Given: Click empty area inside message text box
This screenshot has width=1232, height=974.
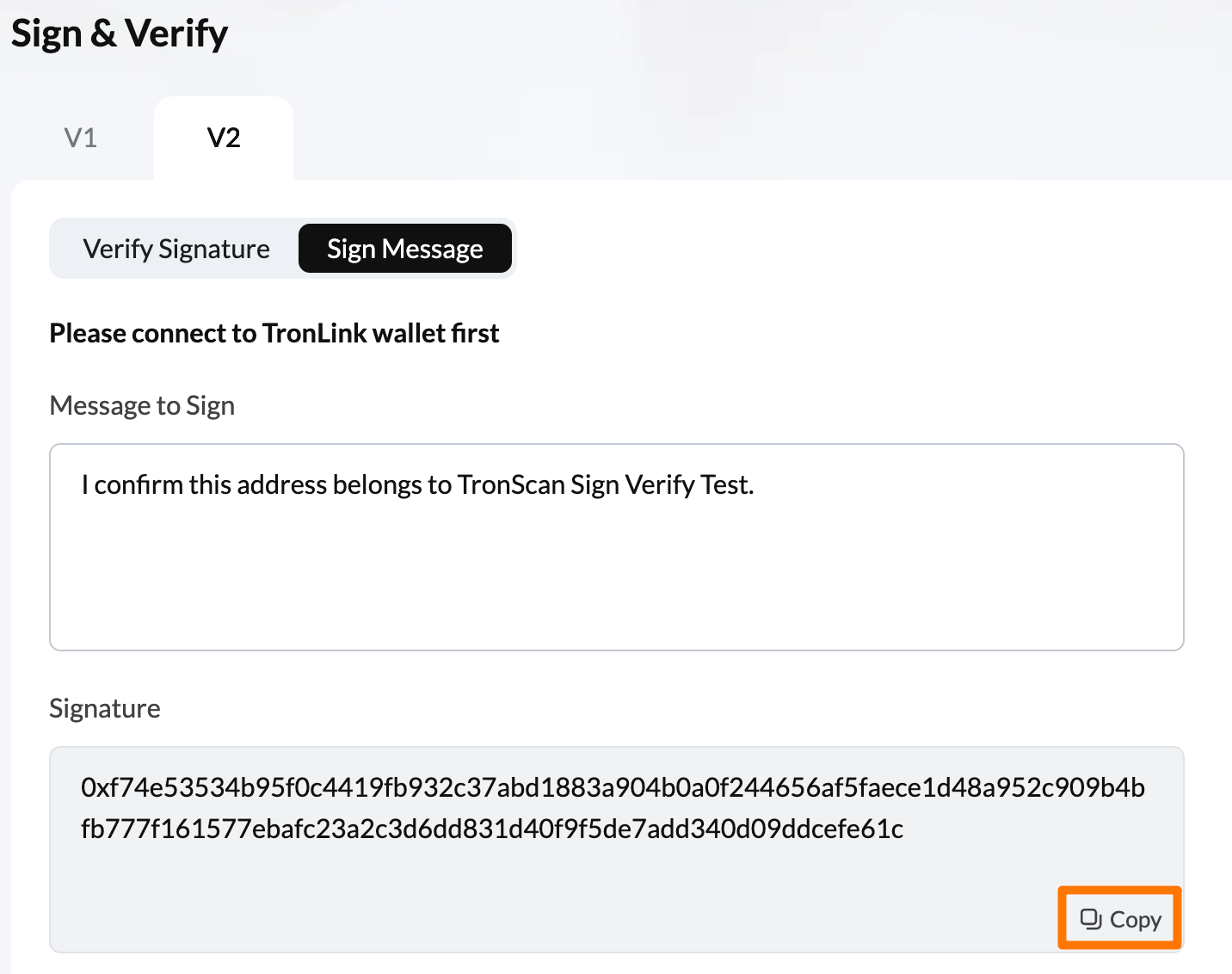Looking at the screenshot, I should [x=617, y=585].
